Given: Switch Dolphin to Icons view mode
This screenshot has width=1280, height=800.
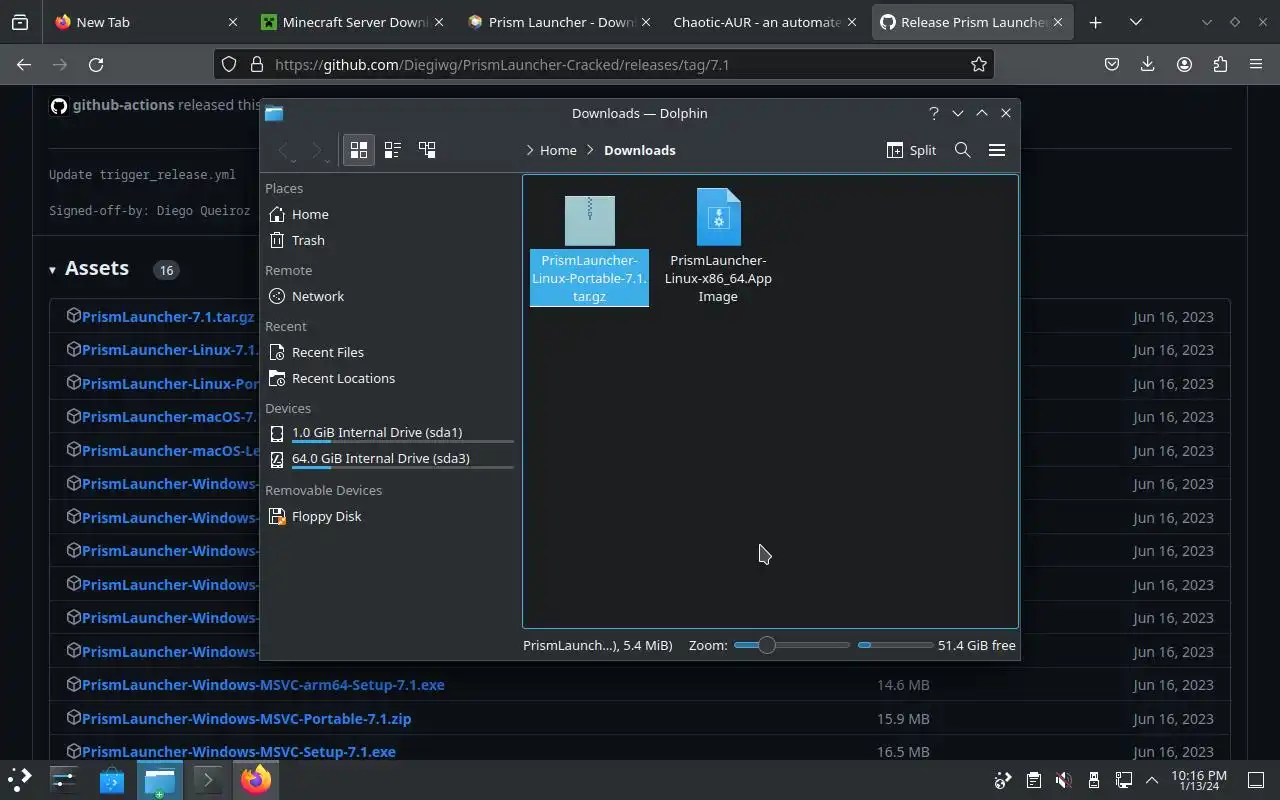Looking at the screenshot, I should [x=359, y=150].
